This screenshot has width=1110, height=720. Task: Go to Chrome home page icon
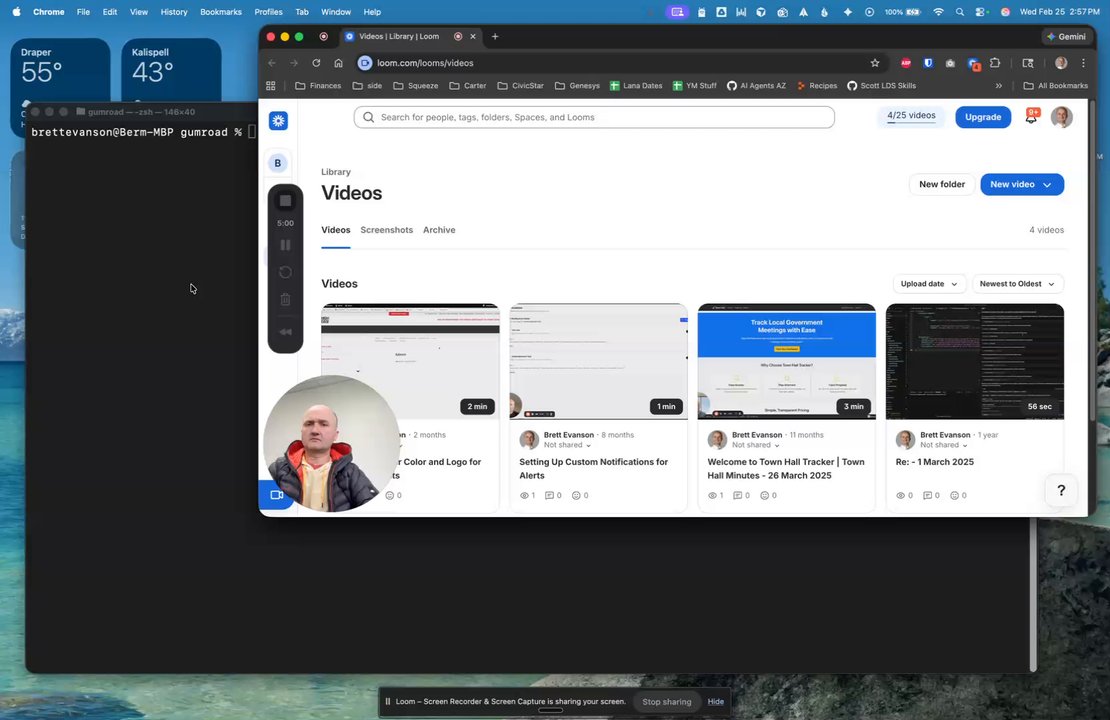click(x=338, y=63)
